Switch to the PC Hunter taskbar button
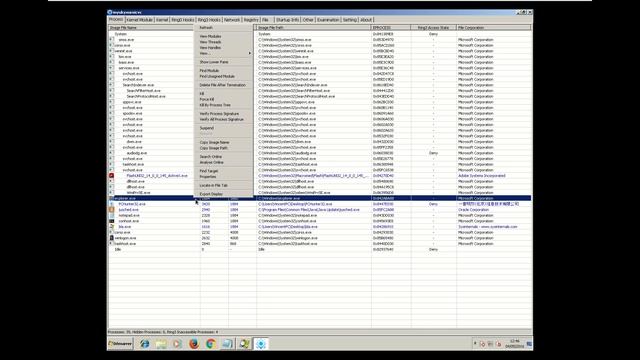The width and height of the screenshot is (640, 360). [x=261, y=344]
